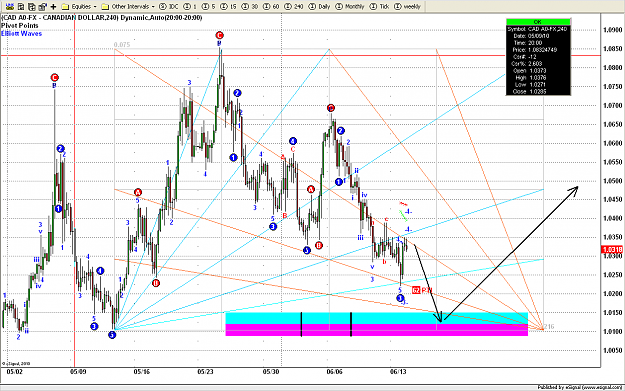The width and height of the screenshot is (625, 391).
Task: Click the red 1.0318 current price marker
Action: pos(612,250)
